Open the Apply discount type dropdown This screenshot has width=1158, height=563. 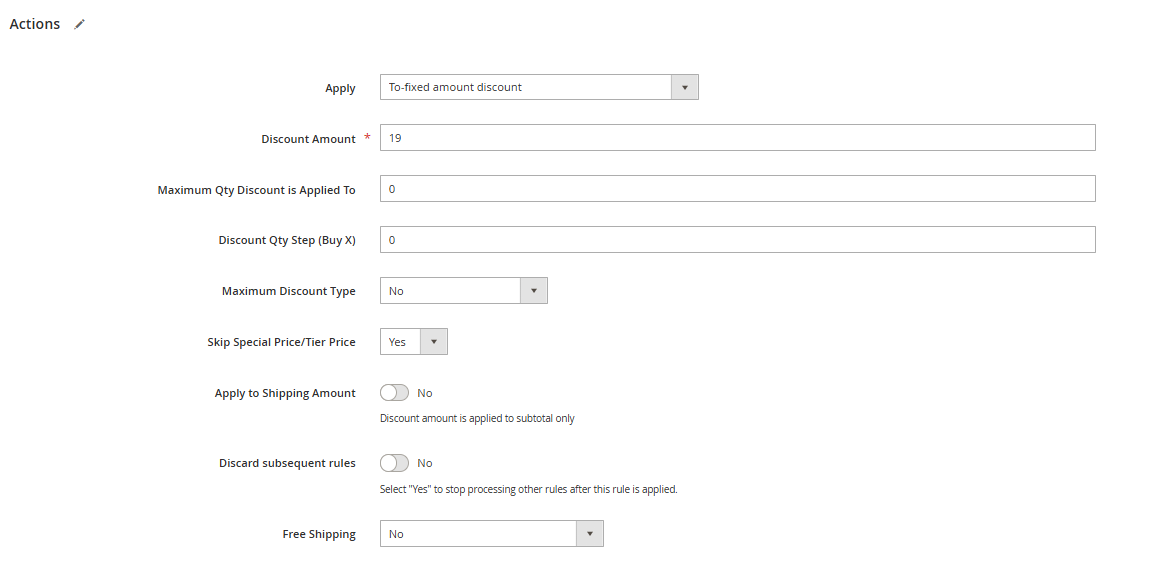pos(539,87)
